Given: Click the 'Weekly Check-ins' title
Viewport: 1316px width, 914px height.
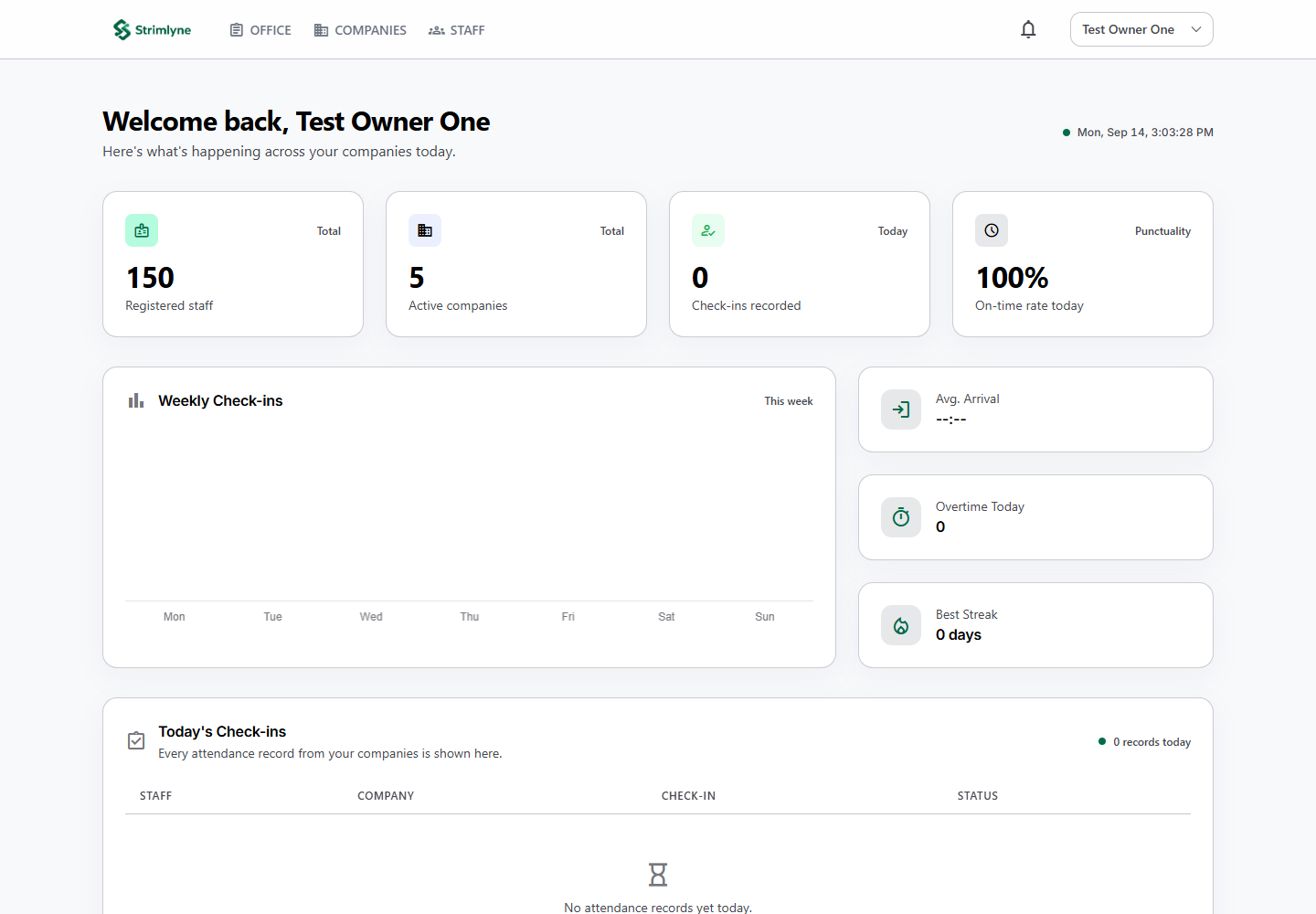Looking at the screenshot, I should click(220, 400).
